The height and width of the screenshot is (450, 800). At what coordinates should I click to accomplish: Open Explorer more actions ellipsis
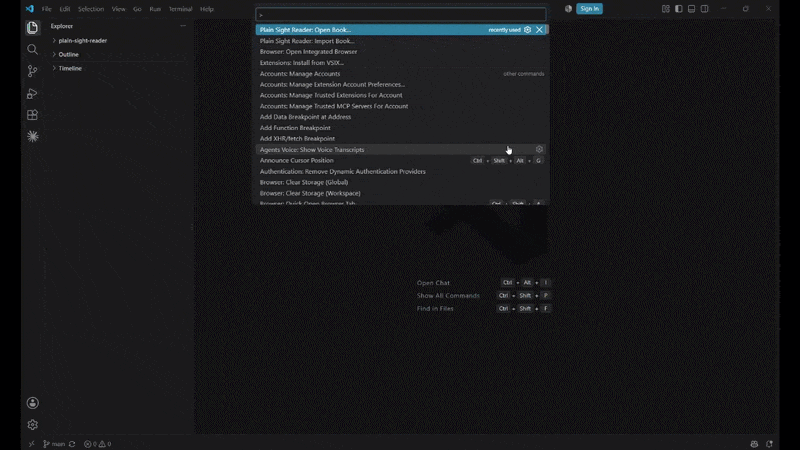tap(183, 26)
